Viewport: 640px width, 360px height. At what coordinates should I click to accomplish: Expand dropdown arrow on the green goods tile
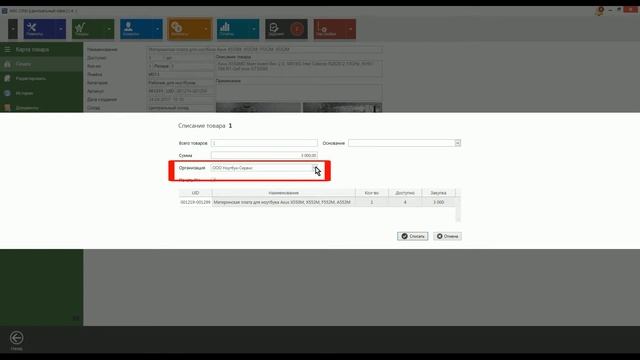[109, 29]
